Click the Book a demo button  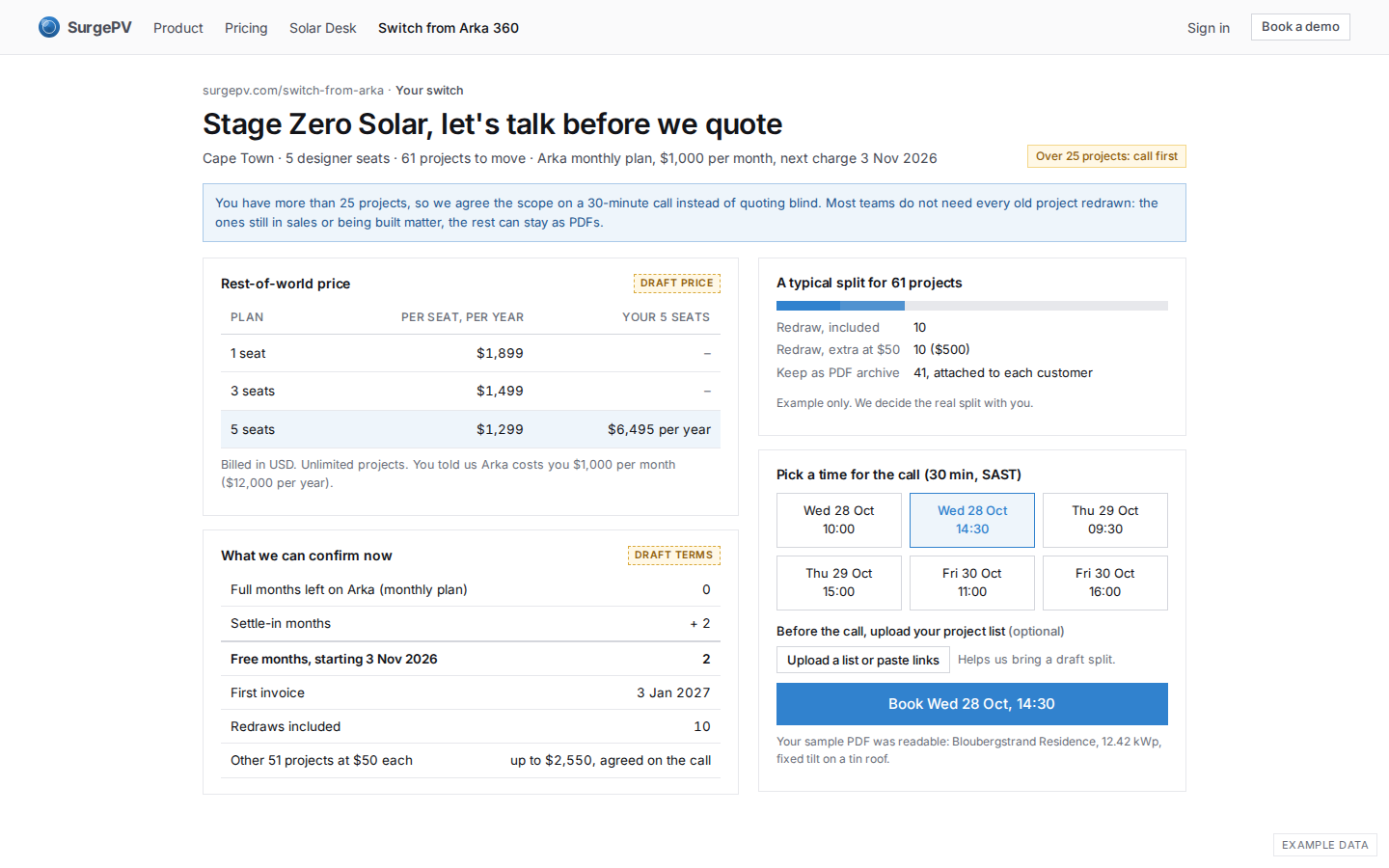(x=1300, y=27)
